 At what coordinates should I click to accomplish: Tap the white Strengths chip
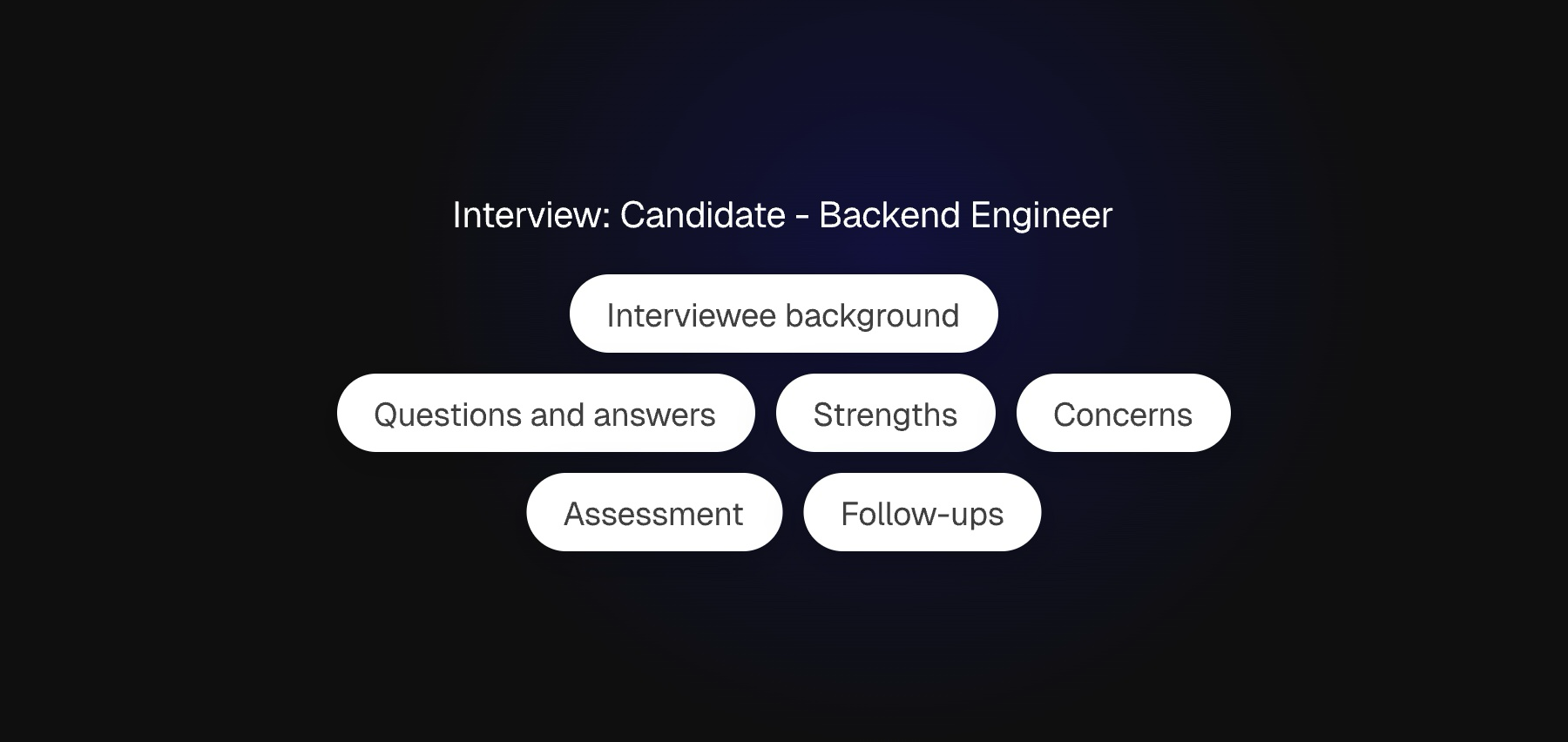885,413
